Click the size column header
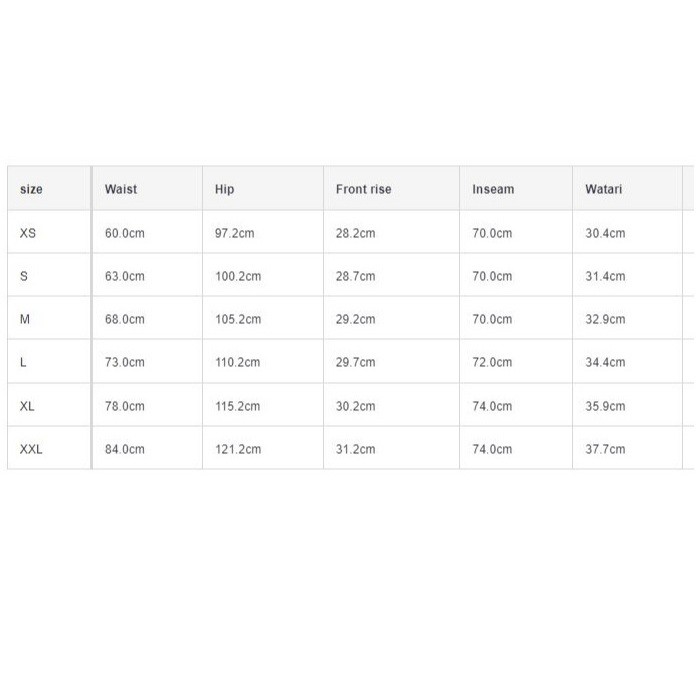699x699 pixels. 31,189
